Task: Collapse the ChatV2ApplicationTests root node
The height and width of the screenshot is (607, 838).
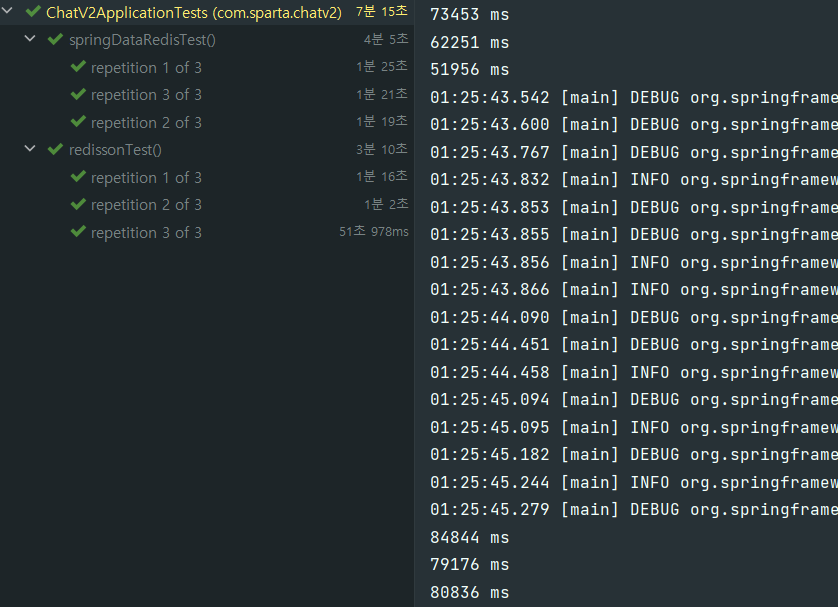Action: (x=7, y=11)
